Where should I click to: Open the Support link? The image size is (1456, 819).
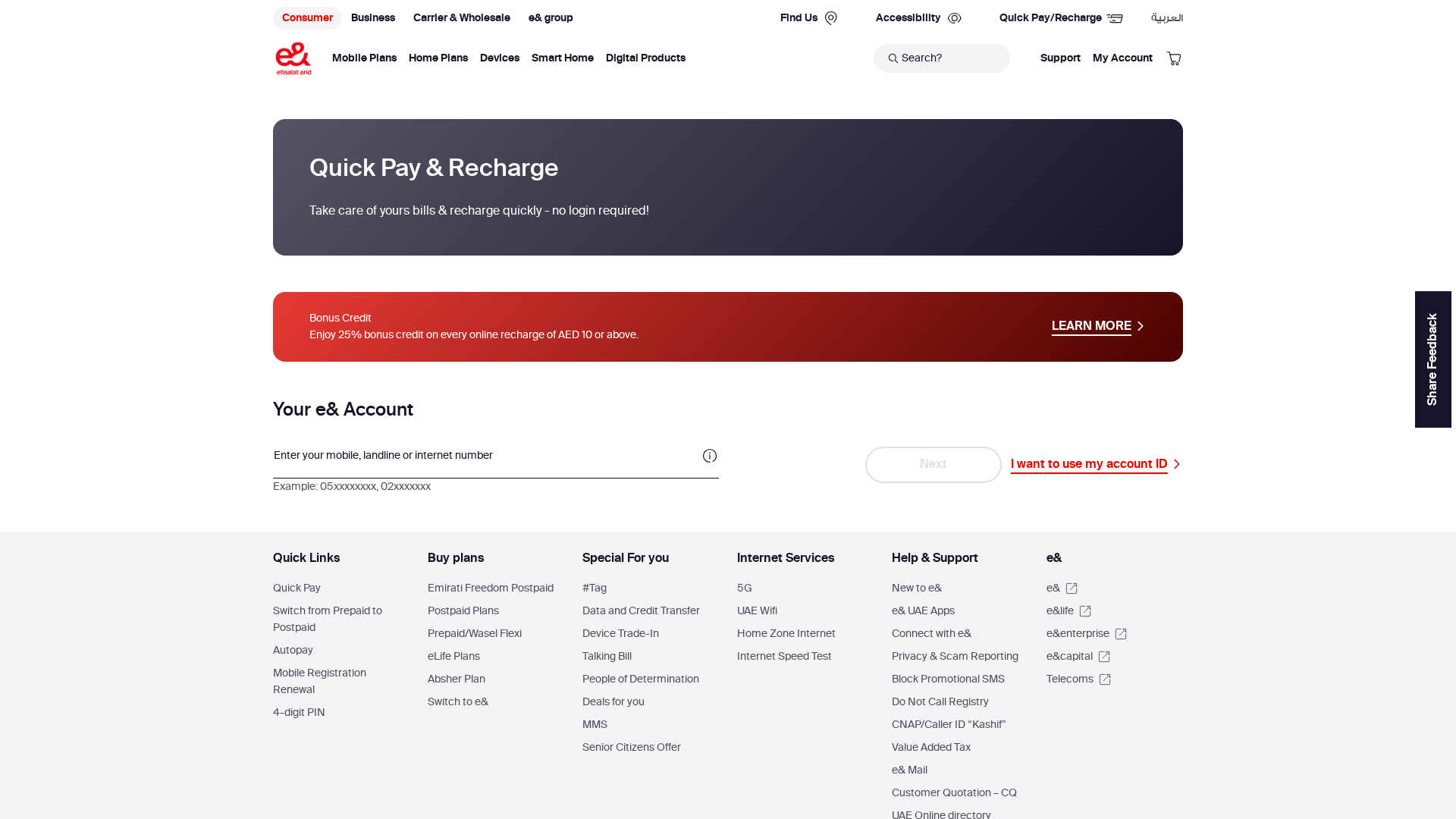click(x=1060, y=58)
